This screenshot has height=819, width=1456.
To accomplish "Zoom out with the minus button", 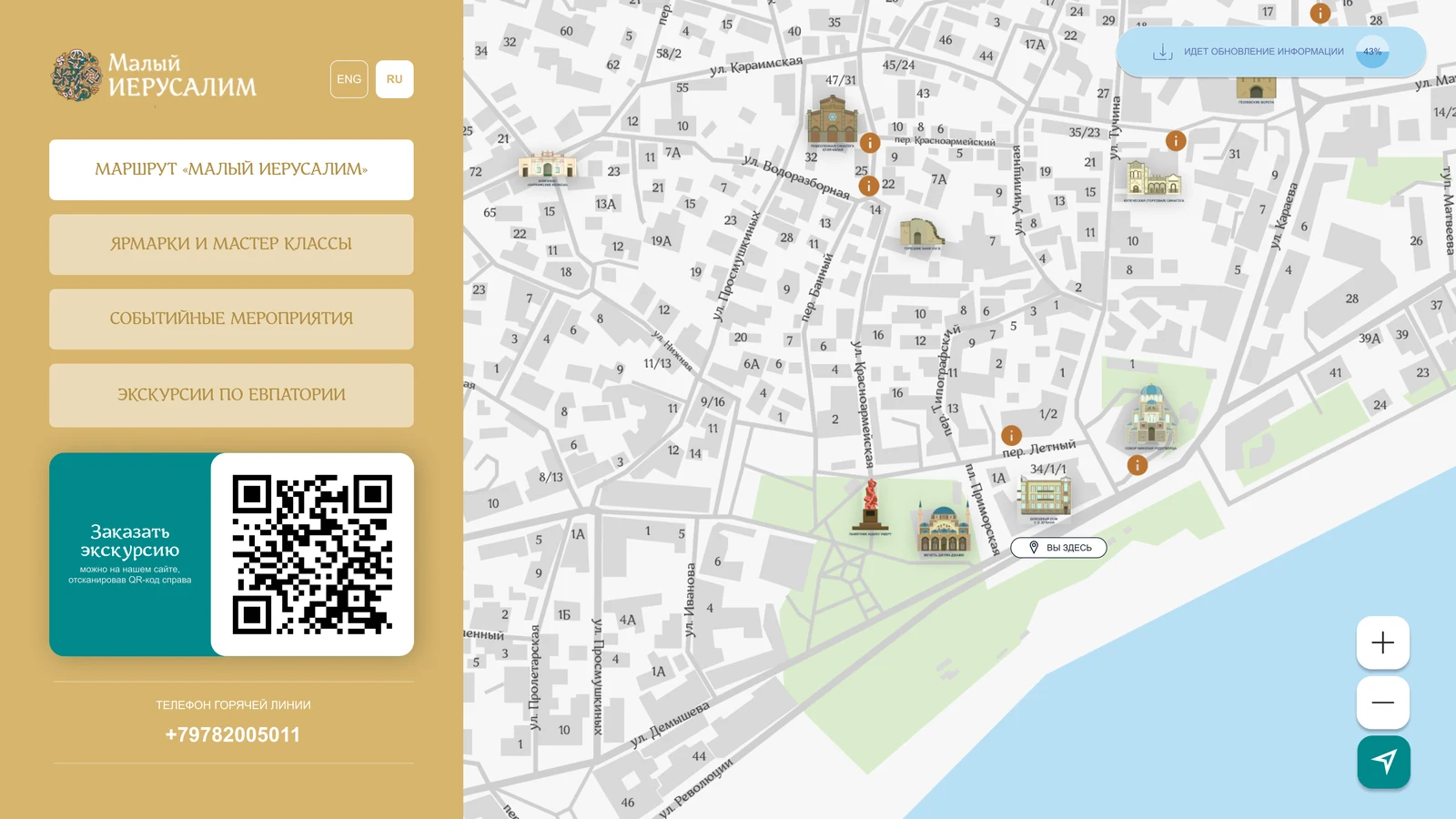I will click(x=1383, y=702).
